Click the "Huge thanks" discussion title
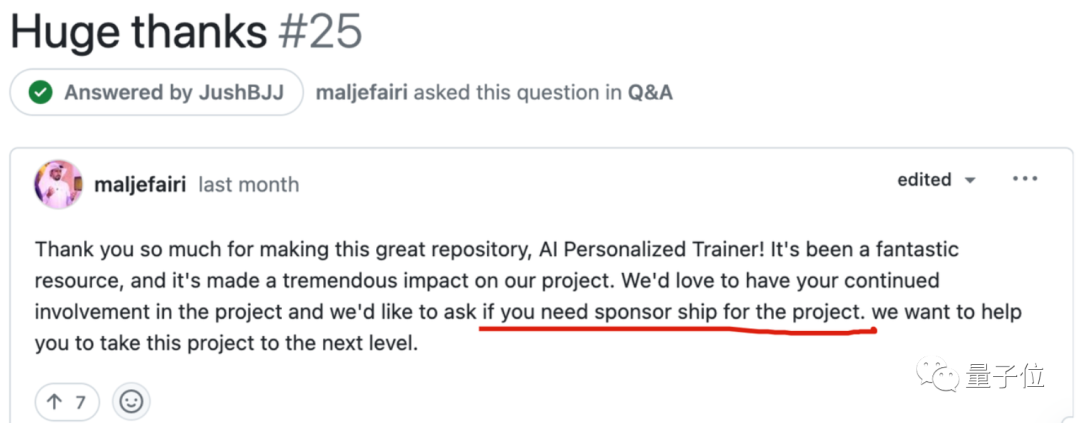Viewport: 1080px width, 423px height. tap(138, 32)
